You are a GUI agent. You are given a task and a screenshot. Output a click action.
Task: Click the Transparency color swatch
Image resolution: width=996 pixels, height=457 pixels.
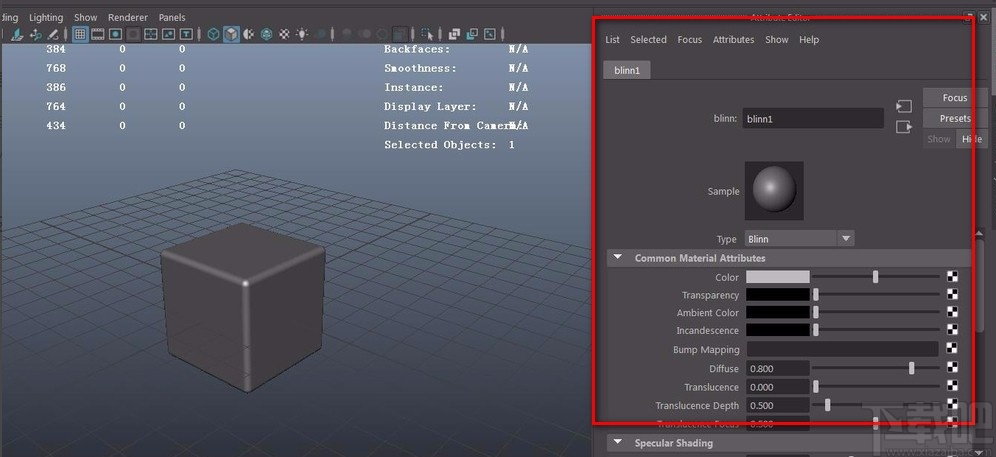[777, 295]
